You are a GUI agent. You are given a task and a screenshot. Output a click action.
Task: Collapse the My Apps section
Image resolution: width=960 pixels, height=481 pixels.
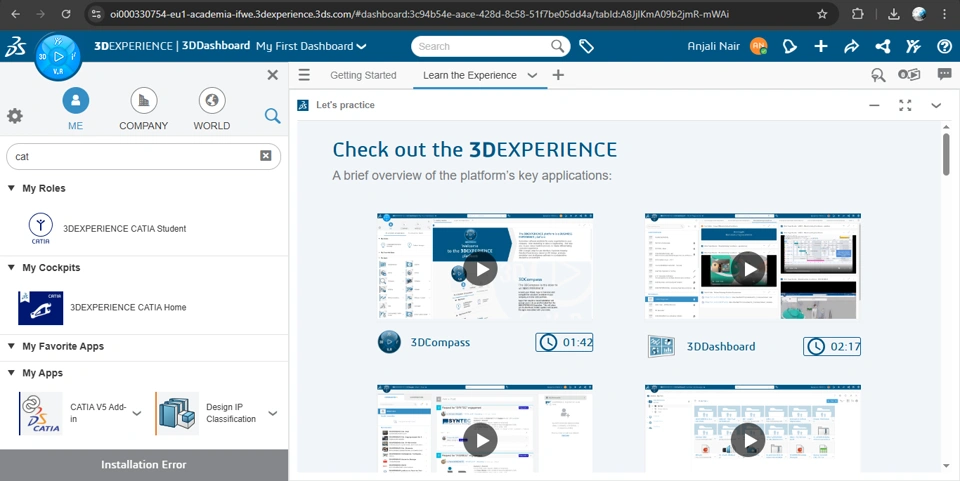(11, 373)
